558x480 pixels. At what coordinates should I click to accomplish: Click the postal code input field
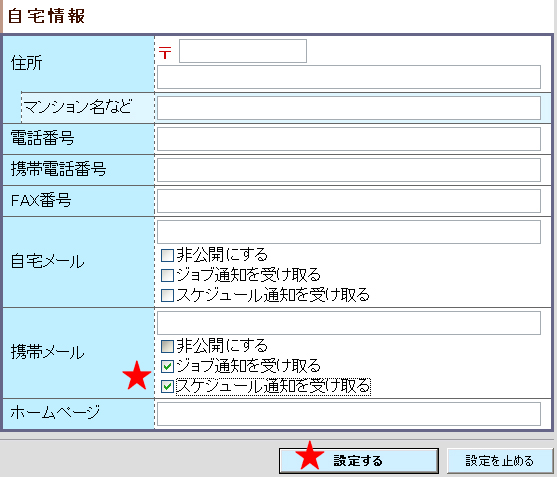point(243,51)
